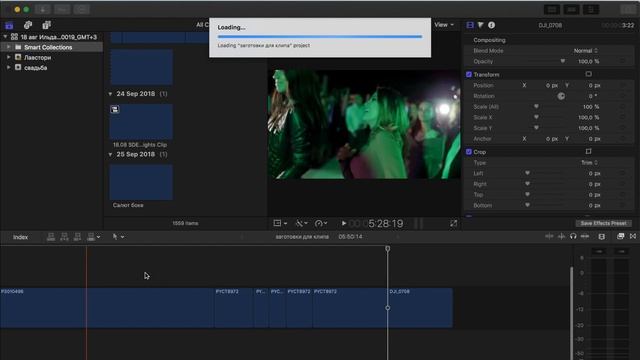Click the viewer timecode 5:28:19 display
Viewport: 640px width, 360px height.
click(386, 223)
